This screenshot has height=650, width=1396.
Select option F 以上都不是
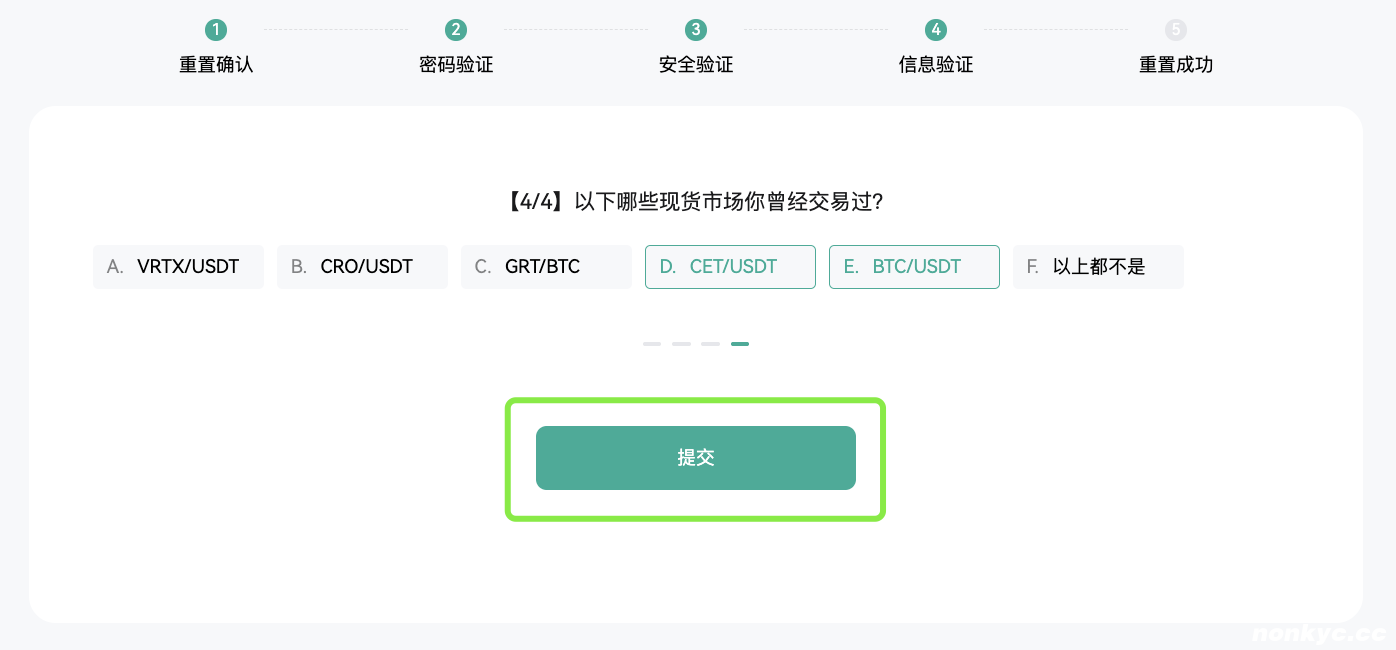click(1098, 266)
